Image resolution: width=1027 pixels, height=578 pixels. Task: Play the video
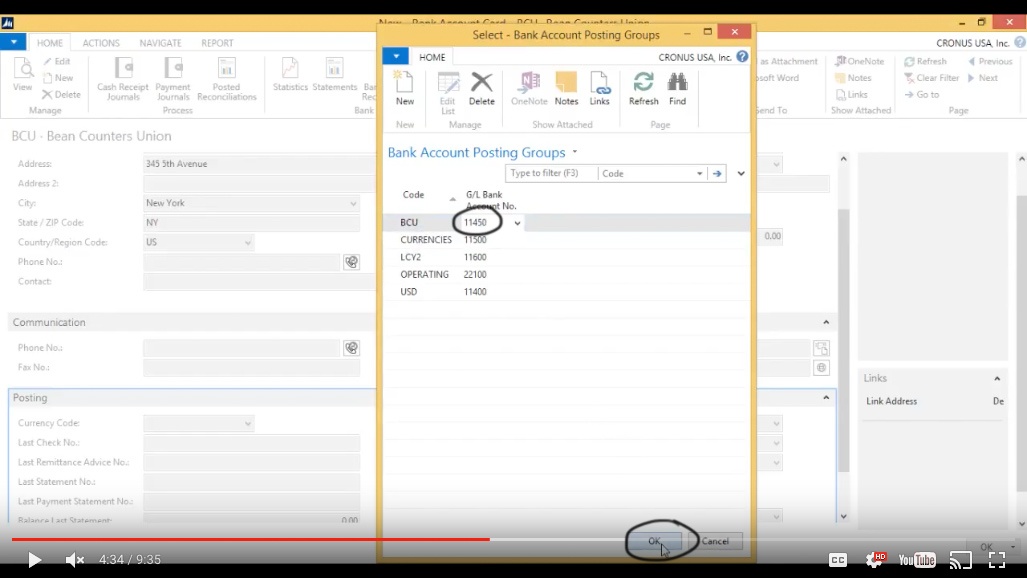coord(34,560)
